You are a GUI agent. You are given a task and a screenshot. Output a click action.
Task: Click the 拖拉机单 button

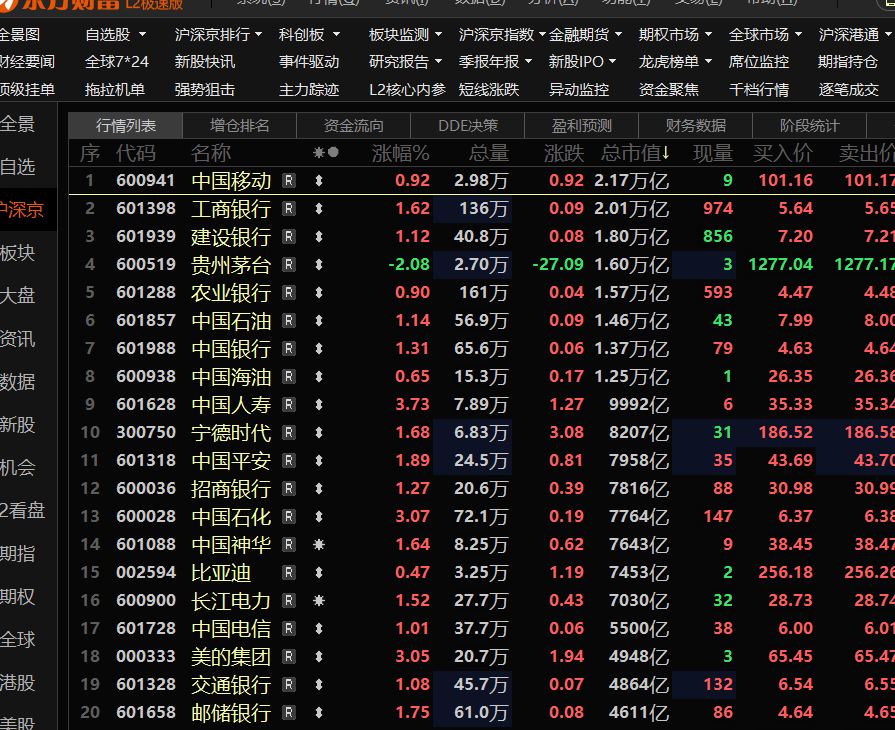114,90
